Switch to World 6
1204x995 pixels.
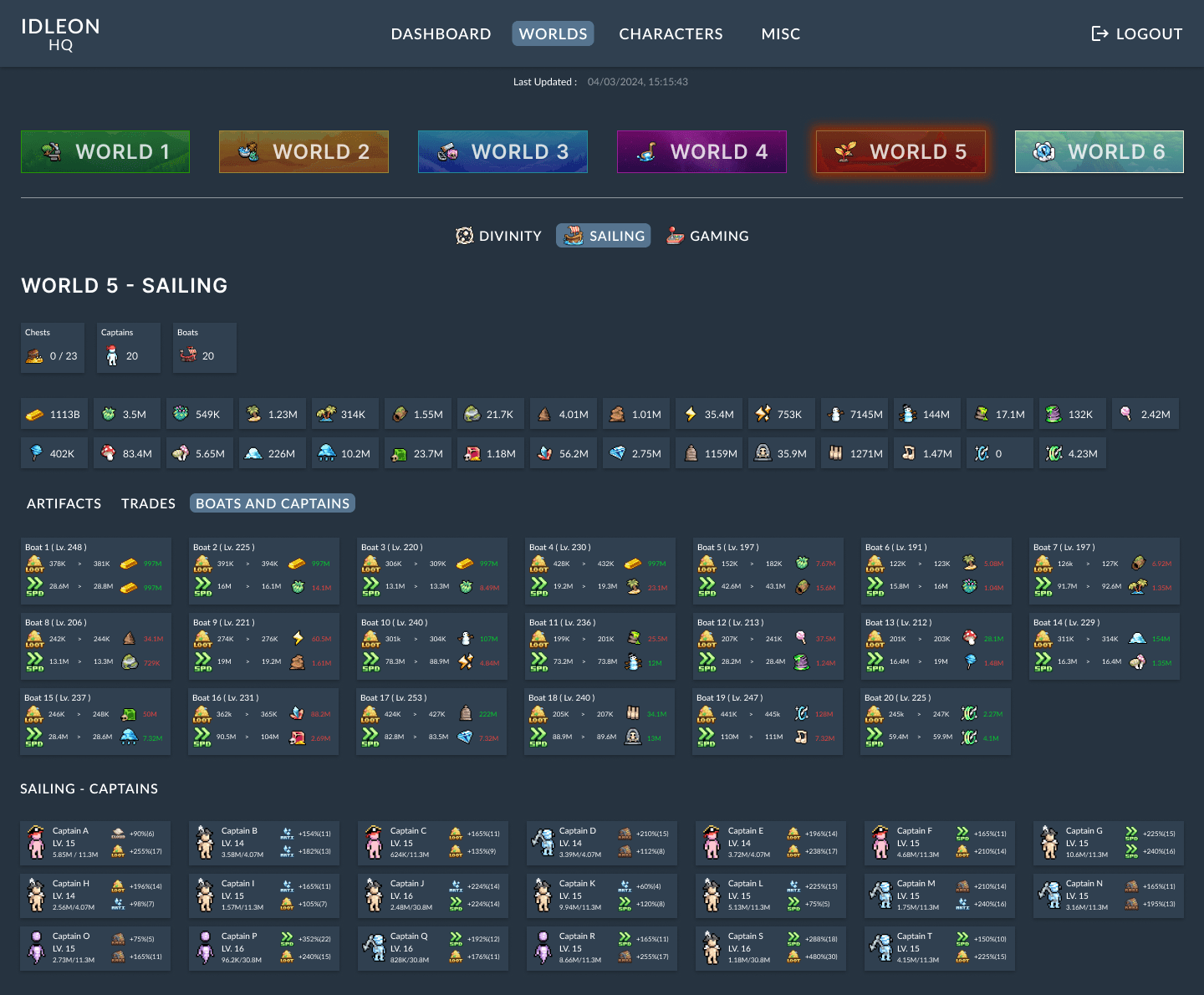pyautogui.click(x=1099, y=151)
